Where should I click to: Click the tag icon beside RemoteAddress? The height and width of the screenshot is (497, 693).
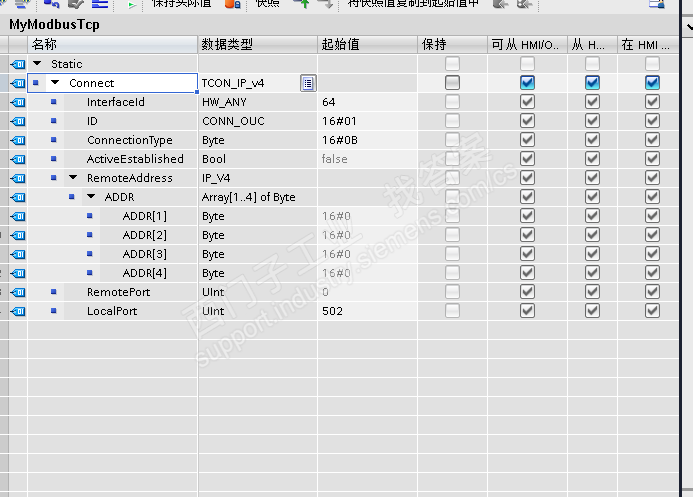tap(18, 178)
